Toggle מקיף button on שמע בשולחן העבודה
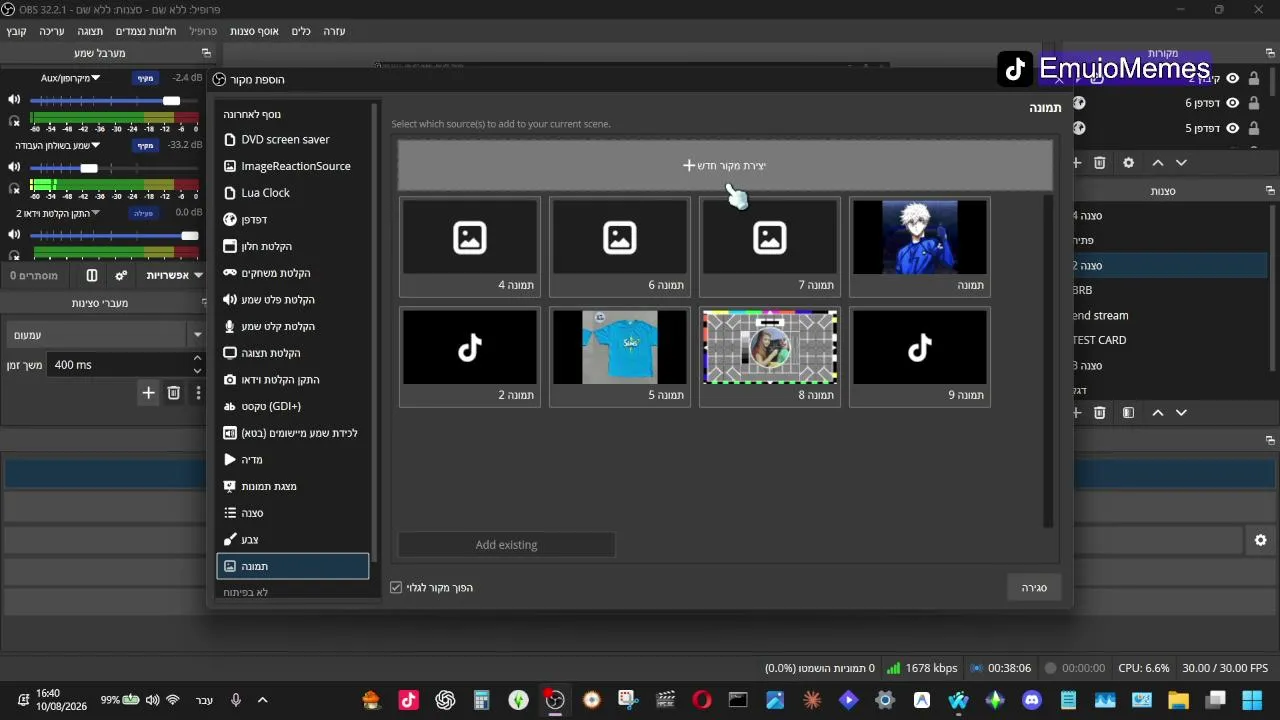 tap(145, 146)
